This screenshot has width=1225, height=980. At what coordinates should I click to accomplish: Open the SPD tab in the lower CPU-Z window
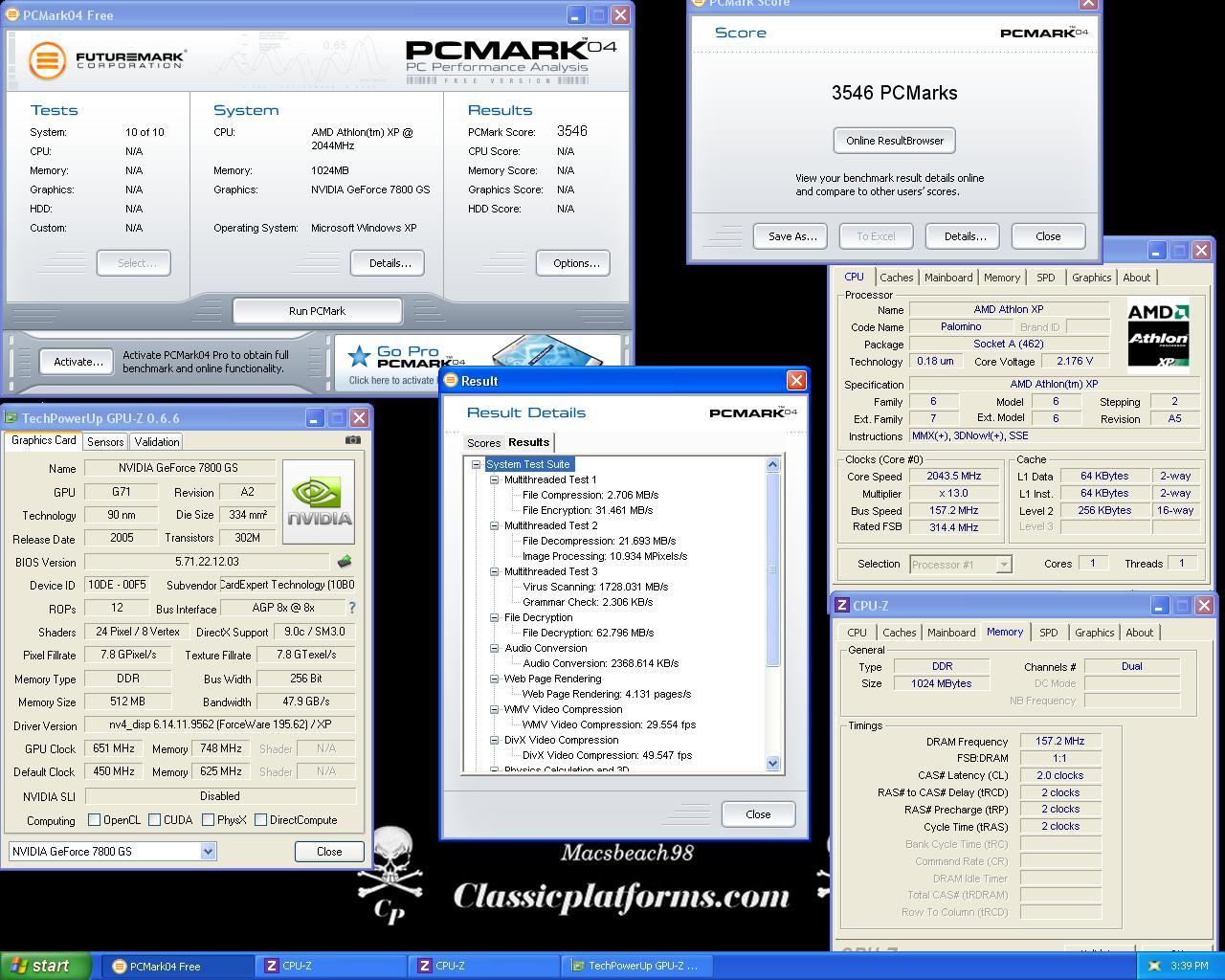click(1049, 633)
